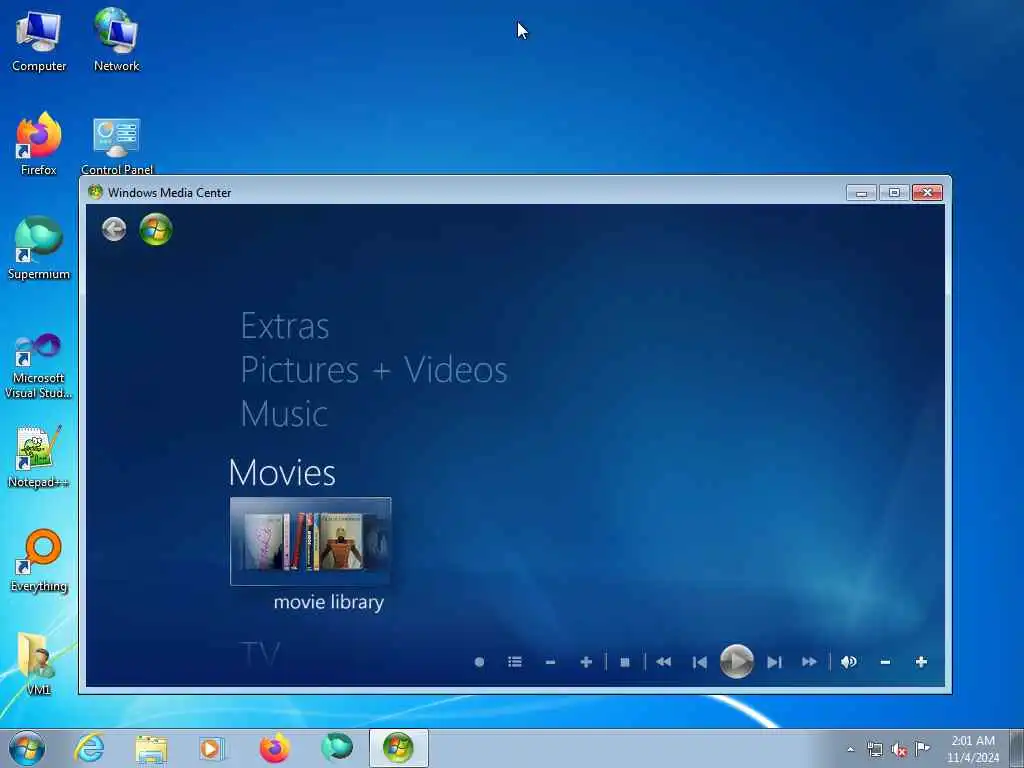Open Firefox desktop shortcut
Screen dimensions: 1024x768
click(x=39, y=144)
